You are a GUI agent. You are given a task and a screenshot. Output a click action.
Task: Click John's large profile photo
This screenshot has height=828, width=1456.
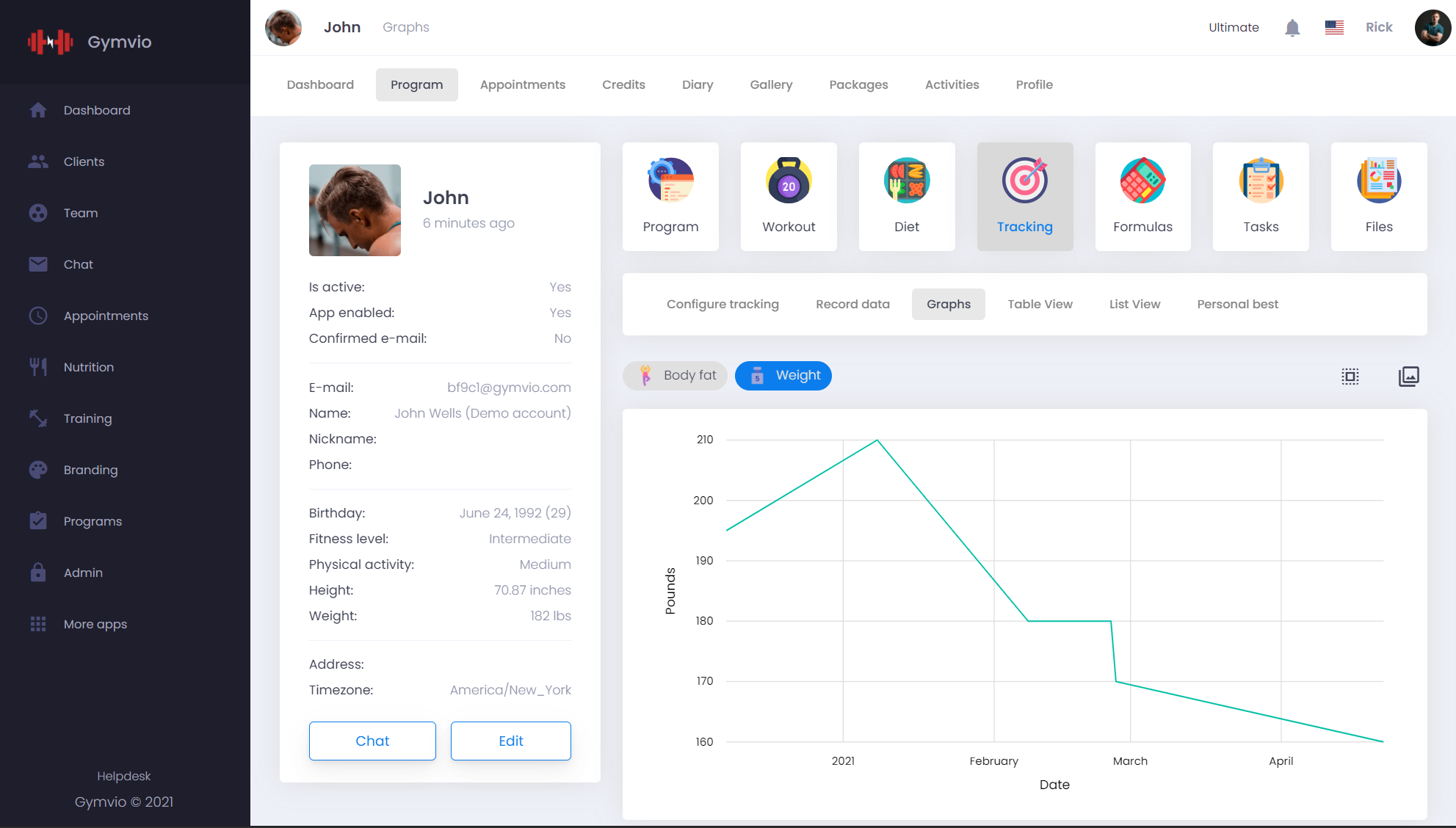pyautogui.click(x=355, y=210)
